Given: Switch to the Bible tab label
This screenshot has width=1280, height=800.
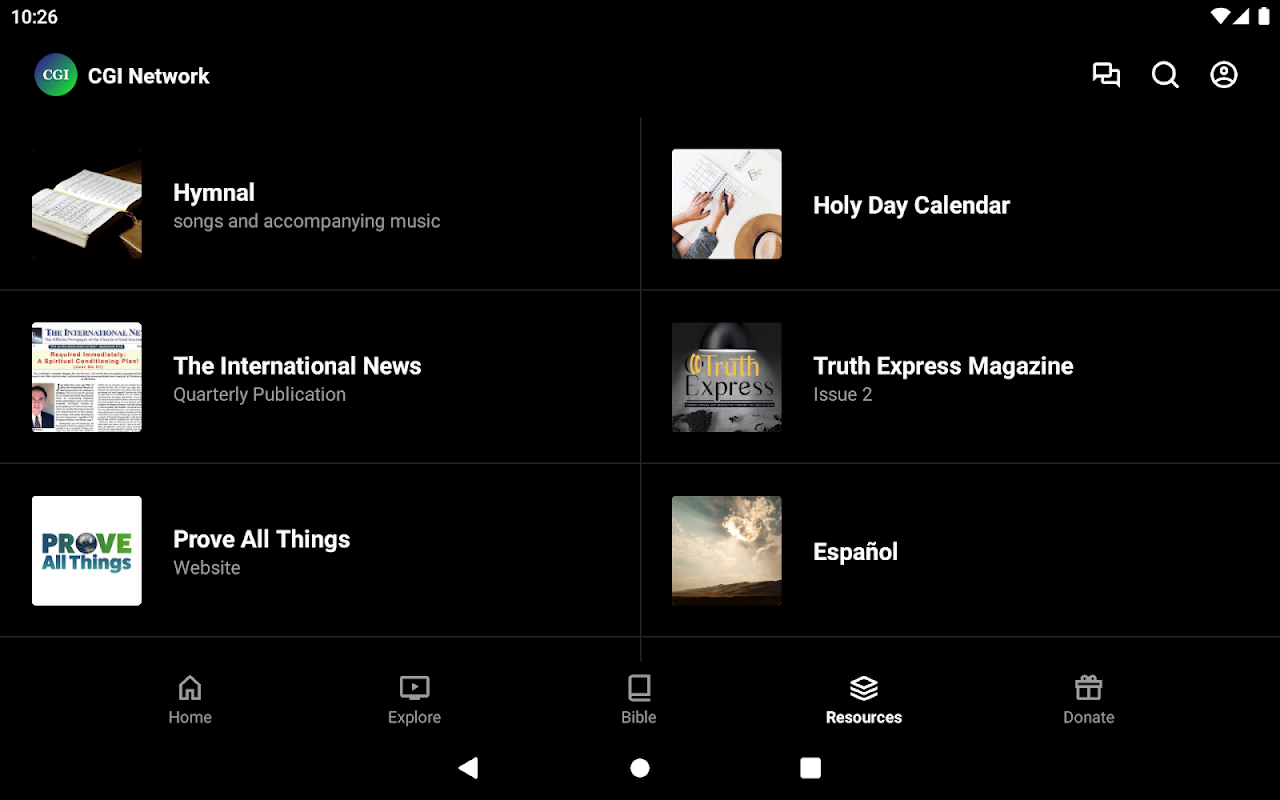Looking at the screenshot, I should tap(639, 717).
